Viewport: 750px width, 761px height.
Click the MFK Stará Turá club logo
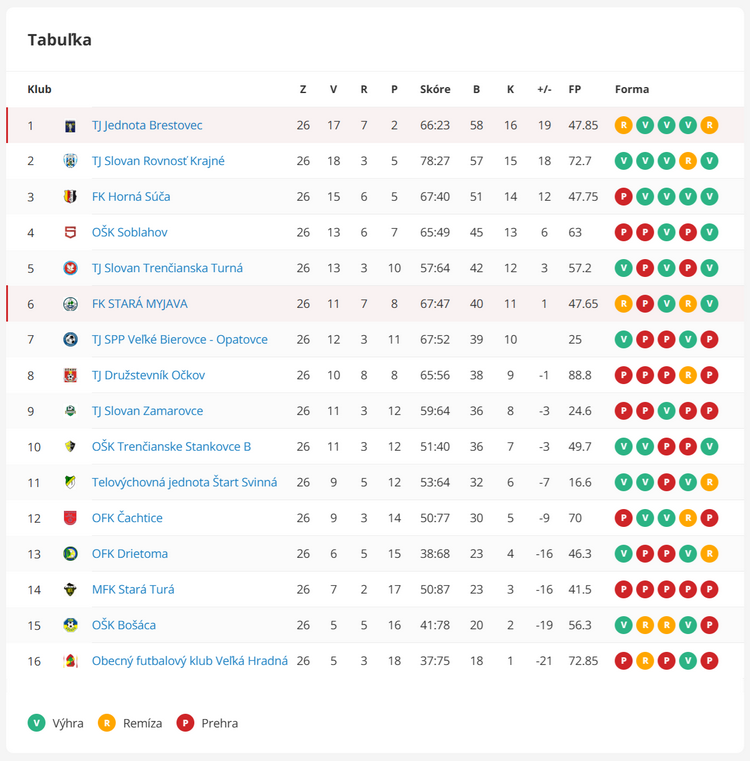point(70,590)
